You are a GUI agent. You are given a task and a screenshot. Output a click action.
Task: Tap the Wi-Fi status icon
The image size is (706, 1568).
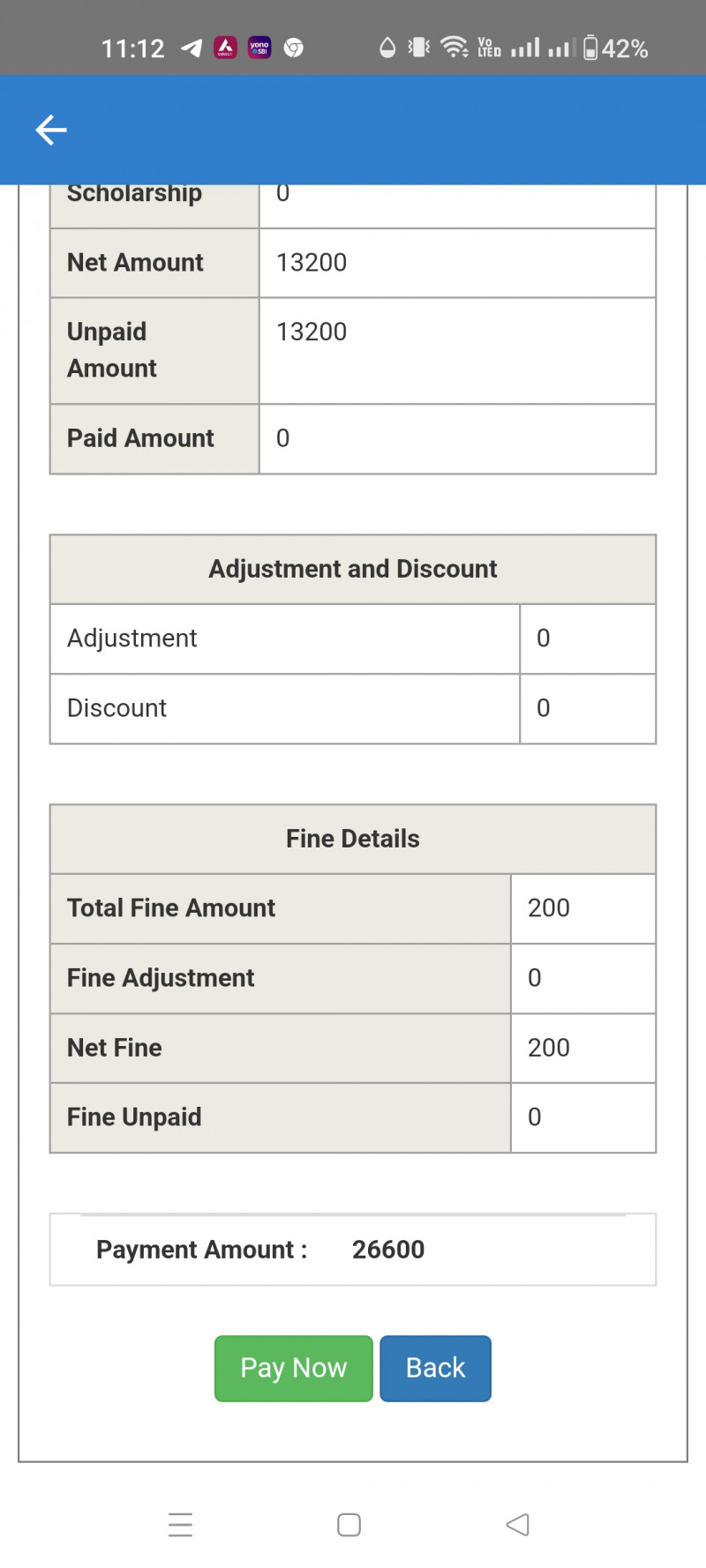pyautogui.click(x=454, y=47)
